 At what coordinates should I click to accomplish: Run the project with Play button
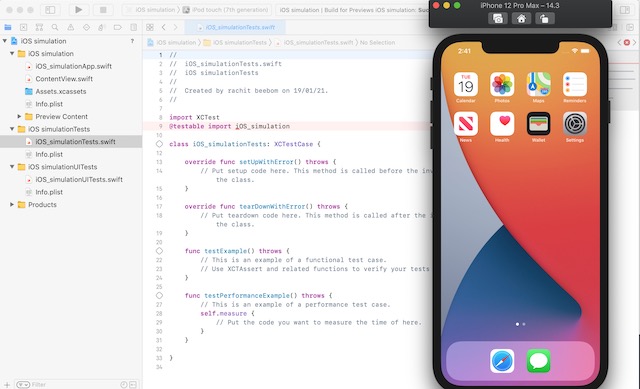coord(79,9)
